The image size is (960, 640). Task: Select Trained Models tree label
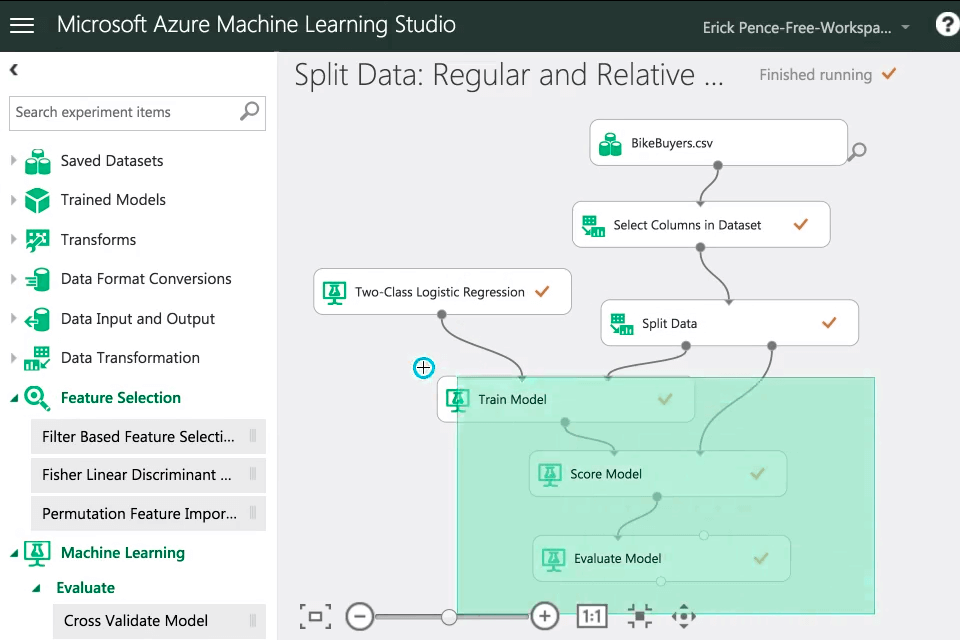[113, 200]
